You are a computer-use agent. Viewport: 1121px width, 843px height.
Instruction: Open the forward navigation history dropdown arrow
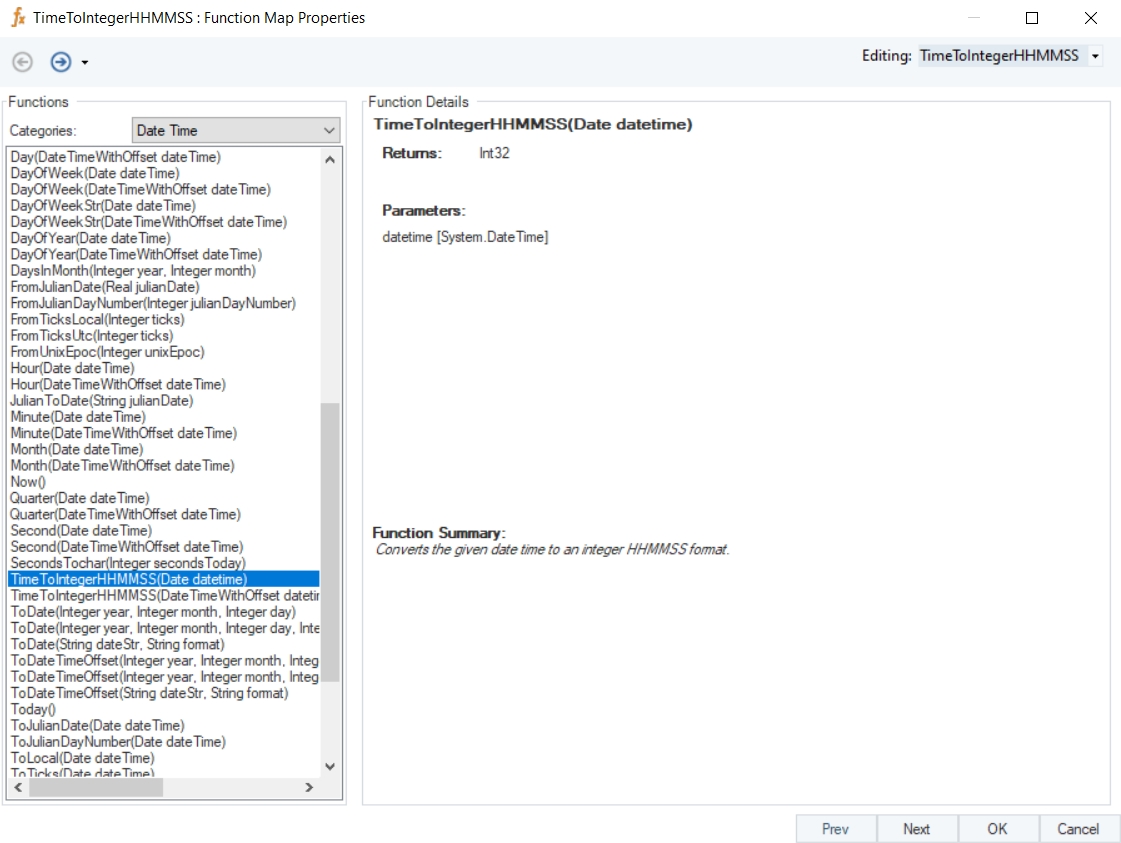[x=85, y=63]
